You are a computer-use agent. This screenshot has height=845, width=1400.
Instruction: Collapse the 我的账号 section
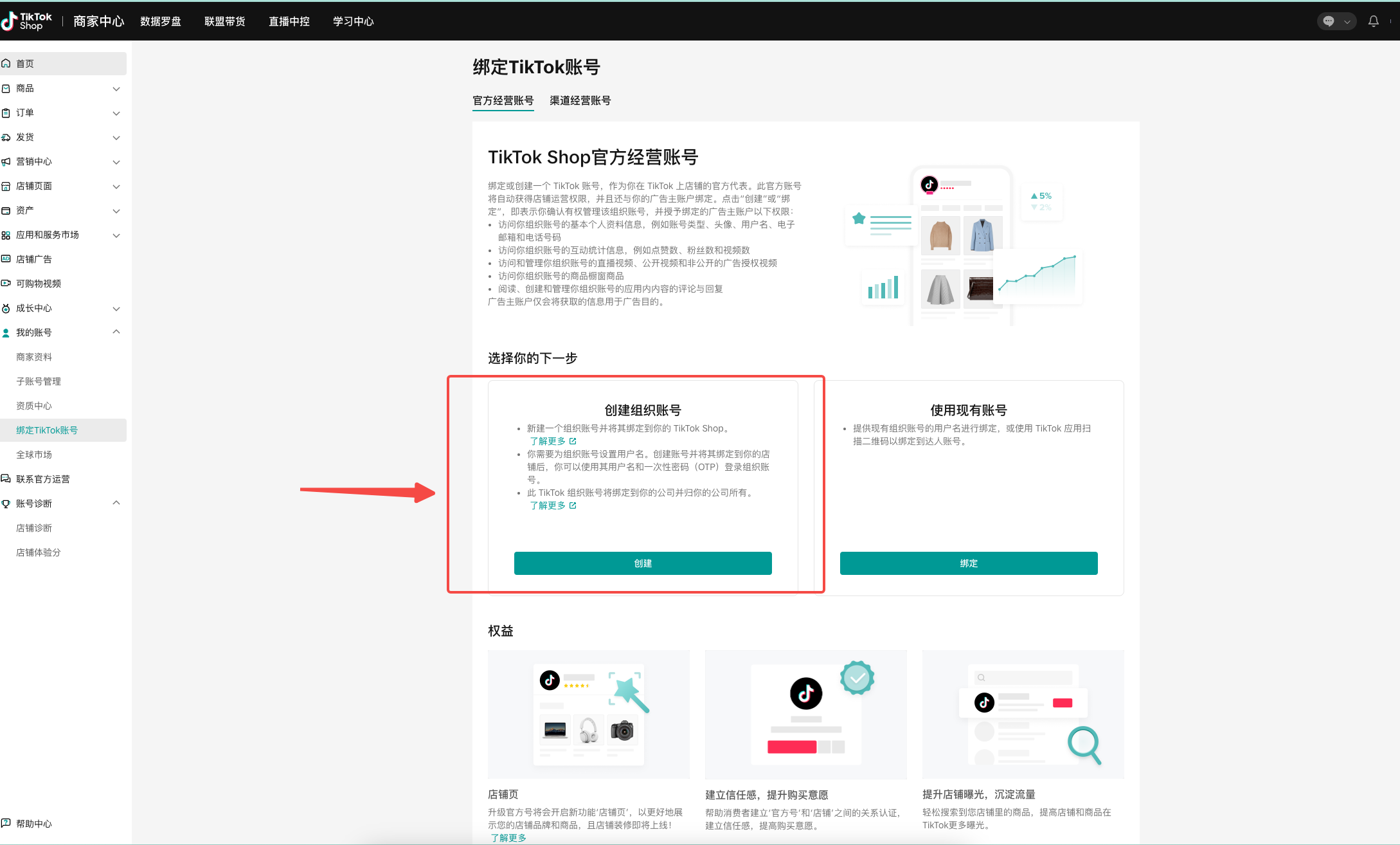click(116, 332)
